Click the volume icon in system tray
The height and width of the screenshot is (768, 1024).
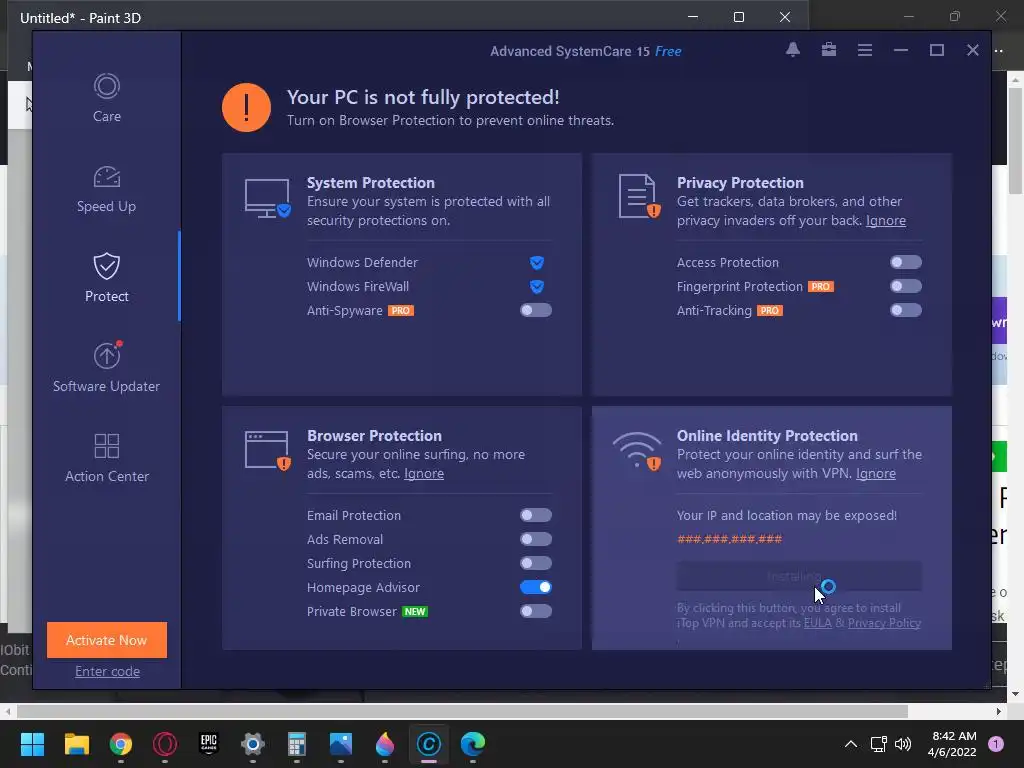[x=903, y=744]
